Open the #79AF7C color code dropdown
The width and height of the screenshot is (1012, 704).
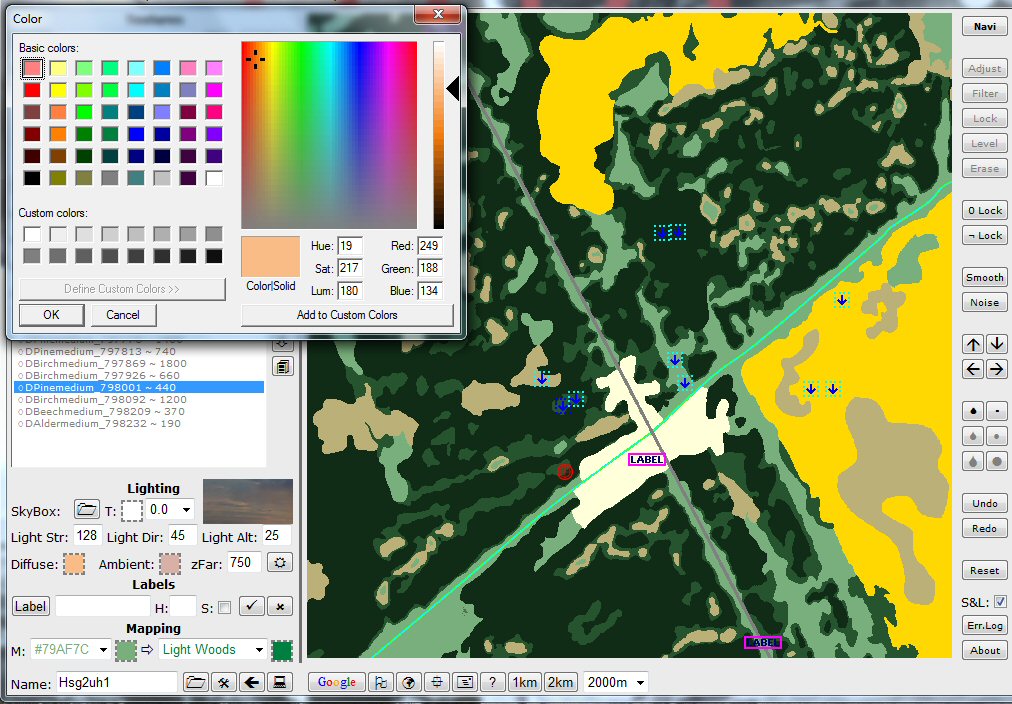point(103,650)
